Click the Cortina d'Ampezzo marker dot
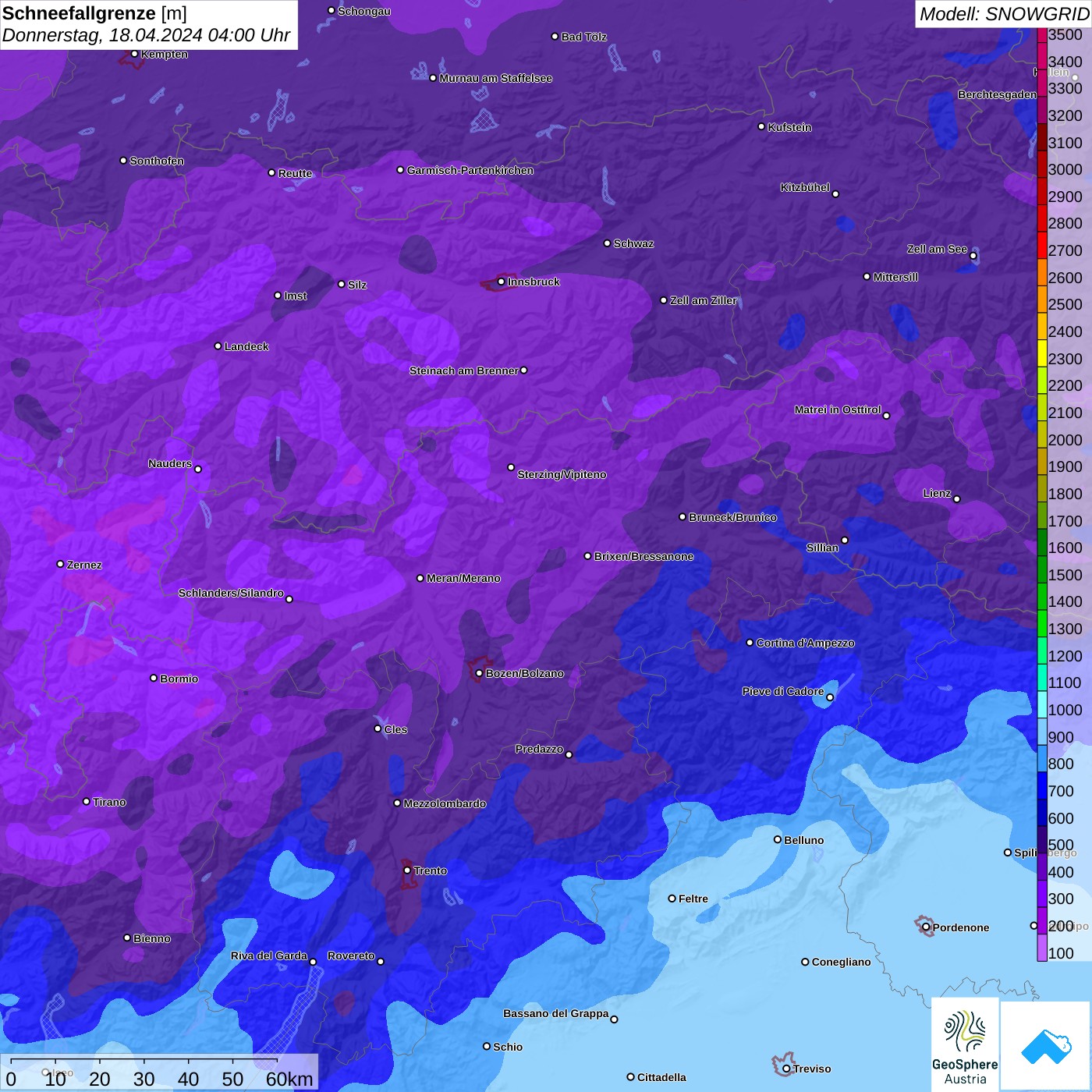The image size is (1092, 1092). [x=750, y=643]
